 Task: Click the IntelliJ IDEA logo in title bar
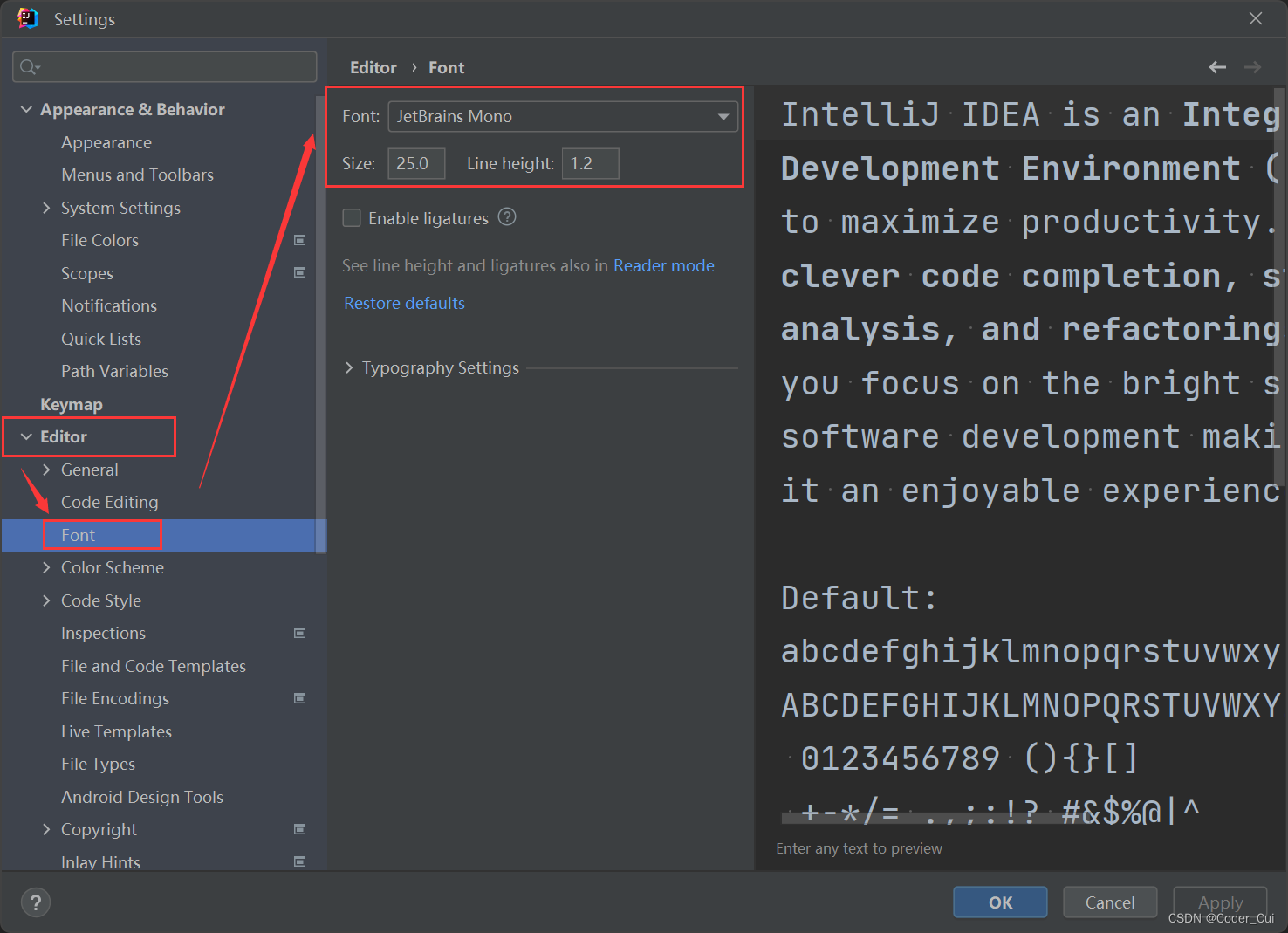click(27, 18)
